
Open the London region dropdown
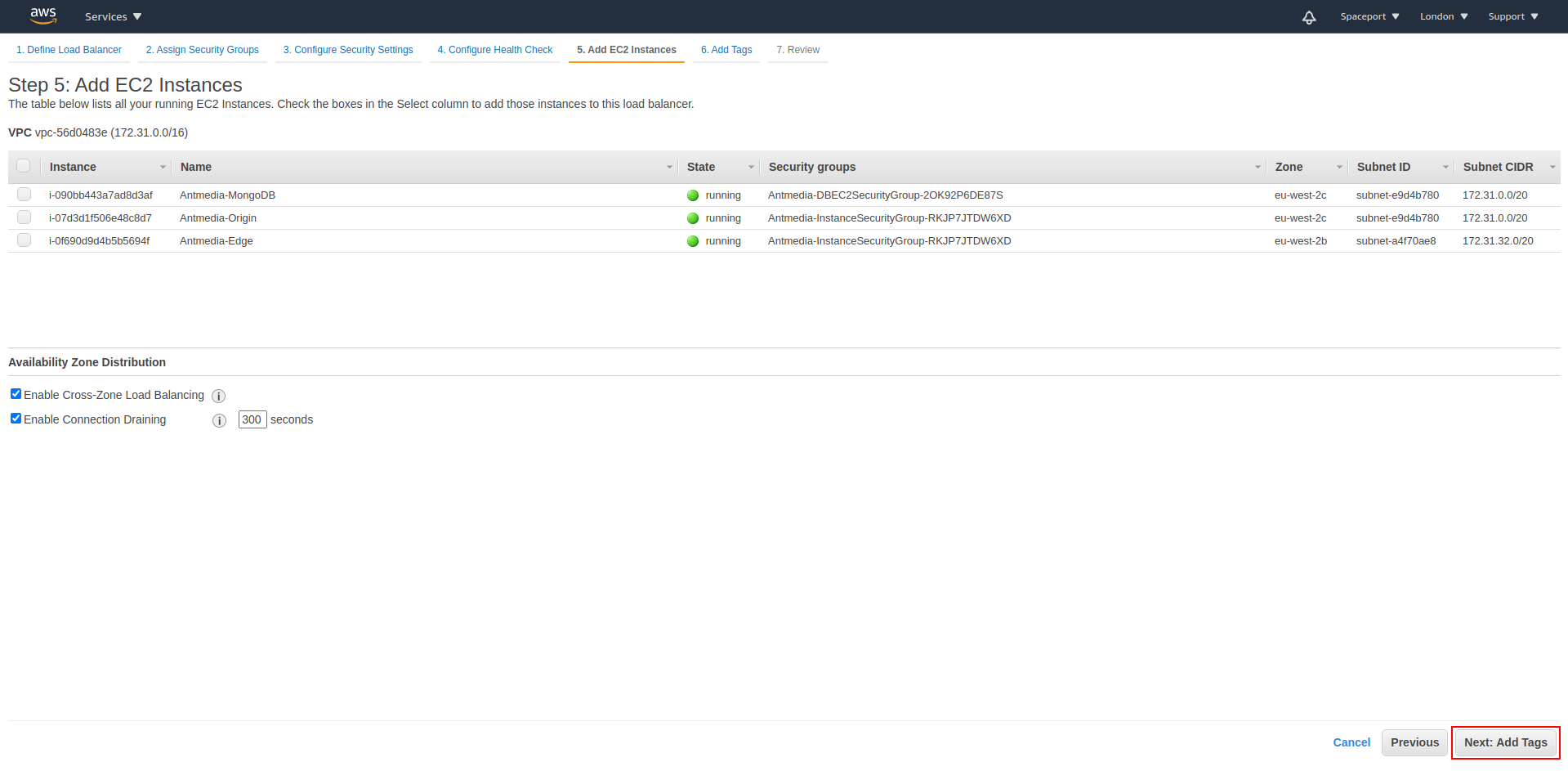click(x=1444, y=16)
